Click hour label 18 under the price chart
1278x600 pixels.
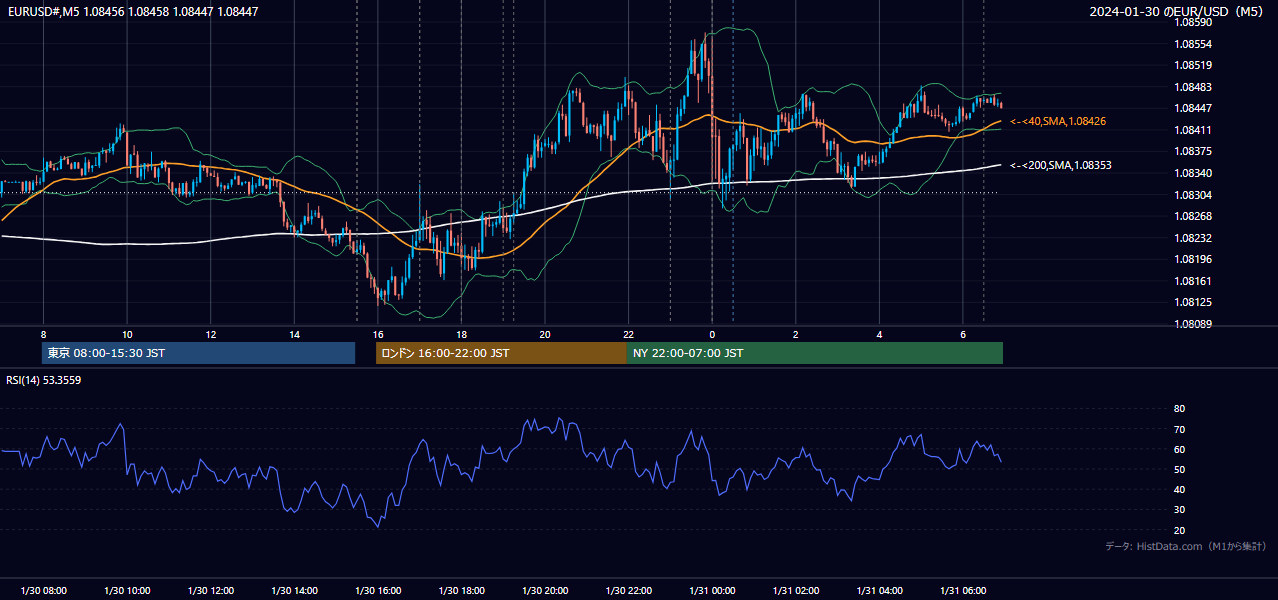461,334
